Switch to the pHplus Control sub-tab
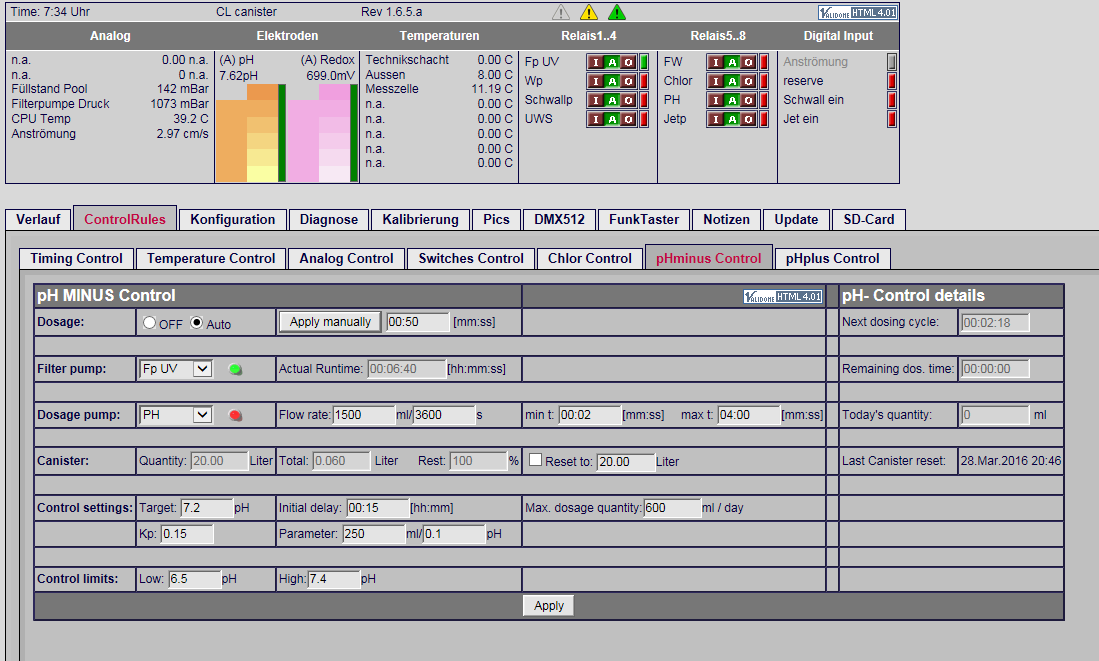This screenshot has width=1099, height=661. click(x=833, y=259)
